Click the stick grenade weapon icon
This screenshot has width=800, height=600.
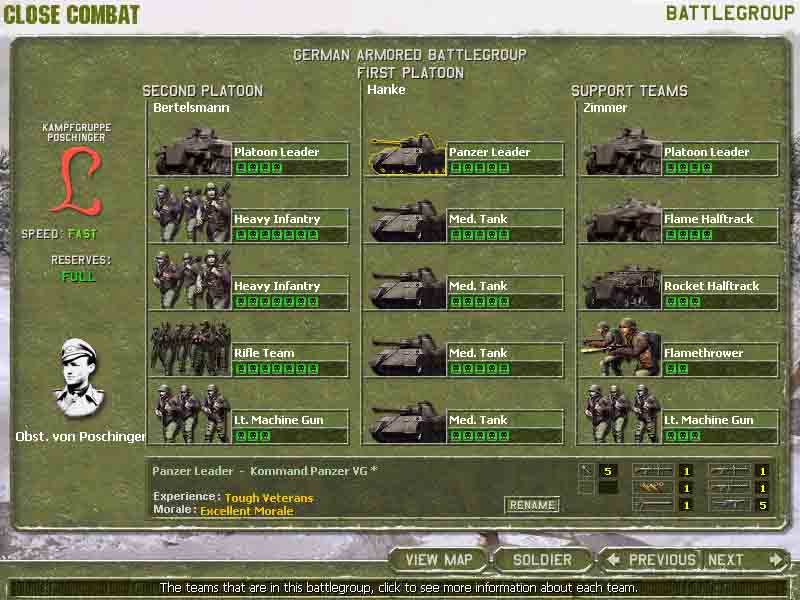(586, 470)
